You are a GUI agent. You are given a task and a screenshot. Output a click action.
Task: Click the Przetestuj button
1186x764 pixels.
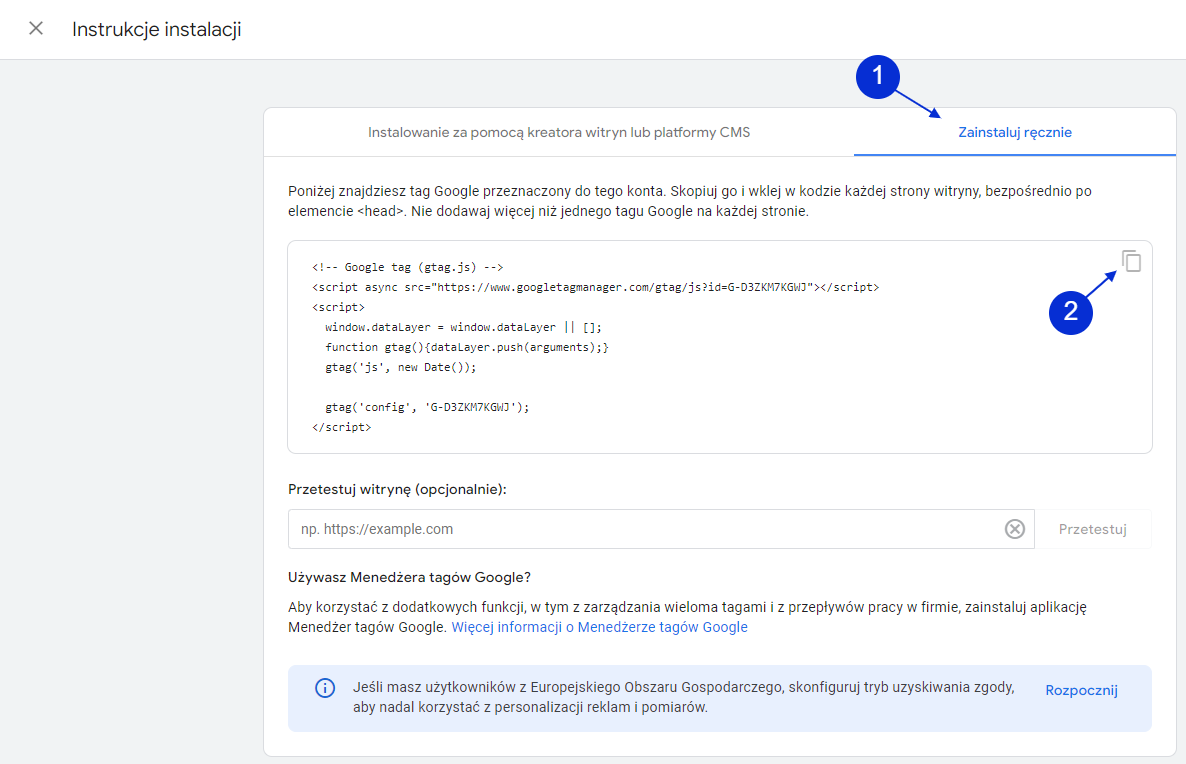(x=1092, y=529)
